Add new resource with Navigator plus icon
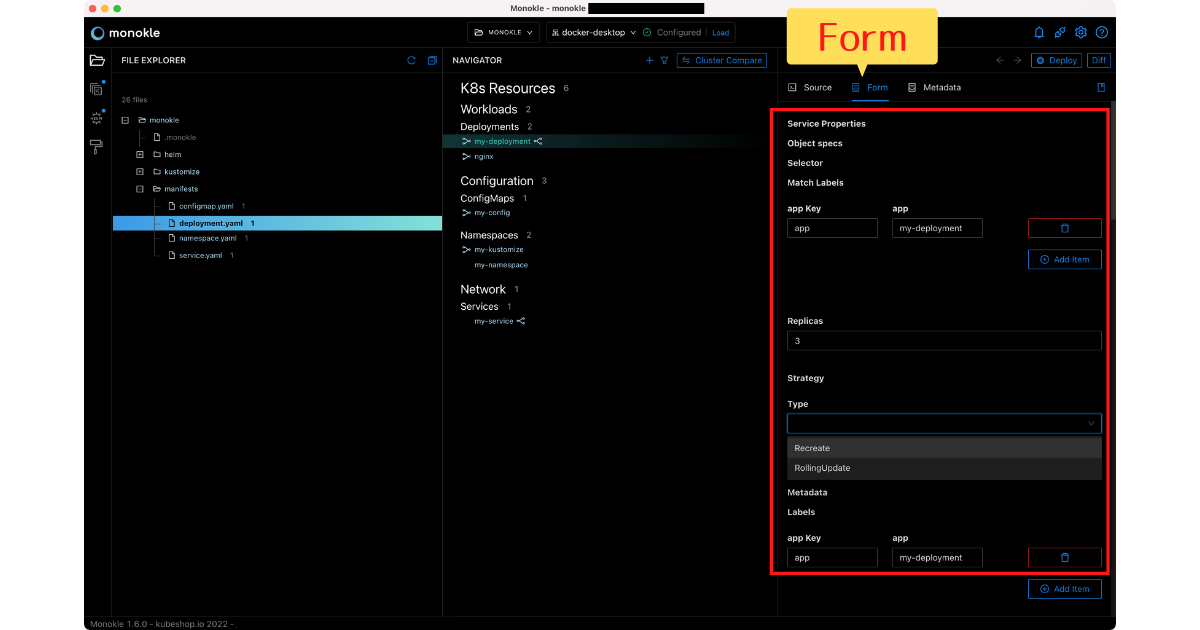Image resolution: width=1200 pixels, height=630 pixels. (x=649, y=60)
